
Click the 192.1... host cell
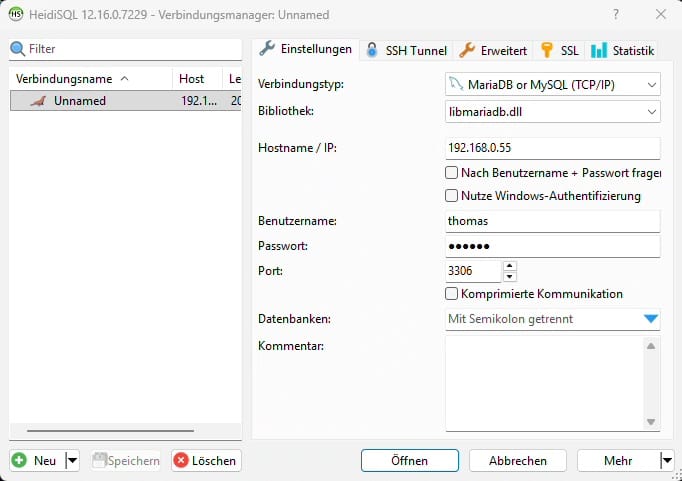coord(198,100)
